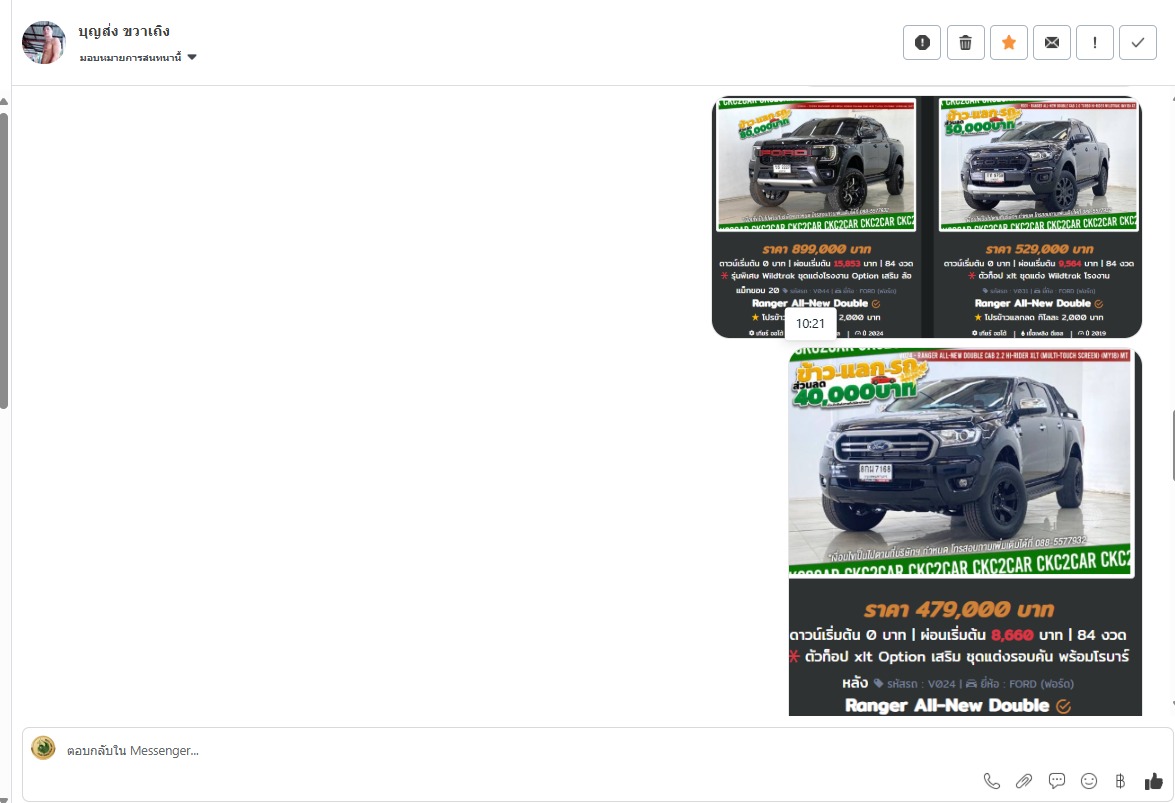The image size is (1175, 803).
Task: Open the 479,000 baht Ranger image
Action: click(x=965, y=532)
